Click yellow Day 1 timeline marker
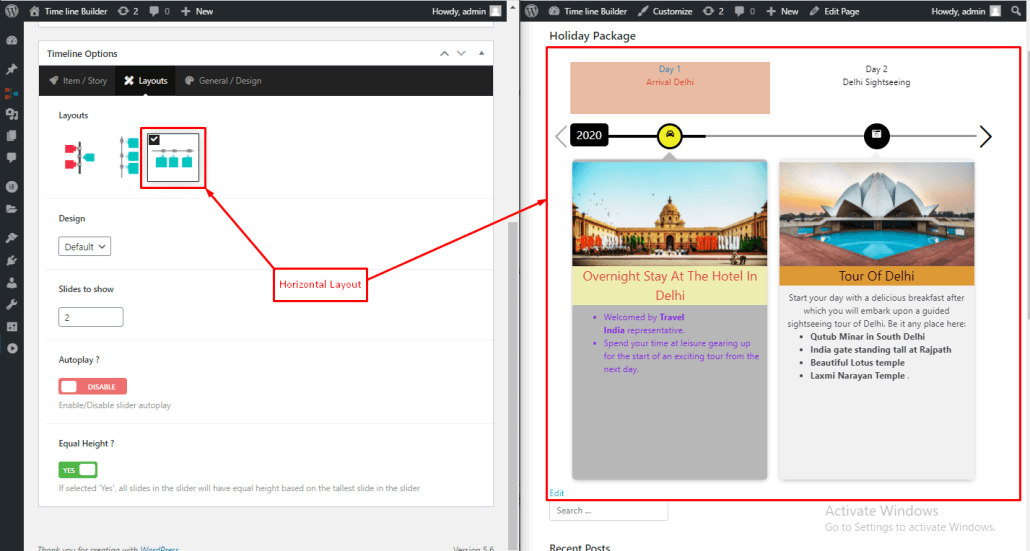 point(669,136)
